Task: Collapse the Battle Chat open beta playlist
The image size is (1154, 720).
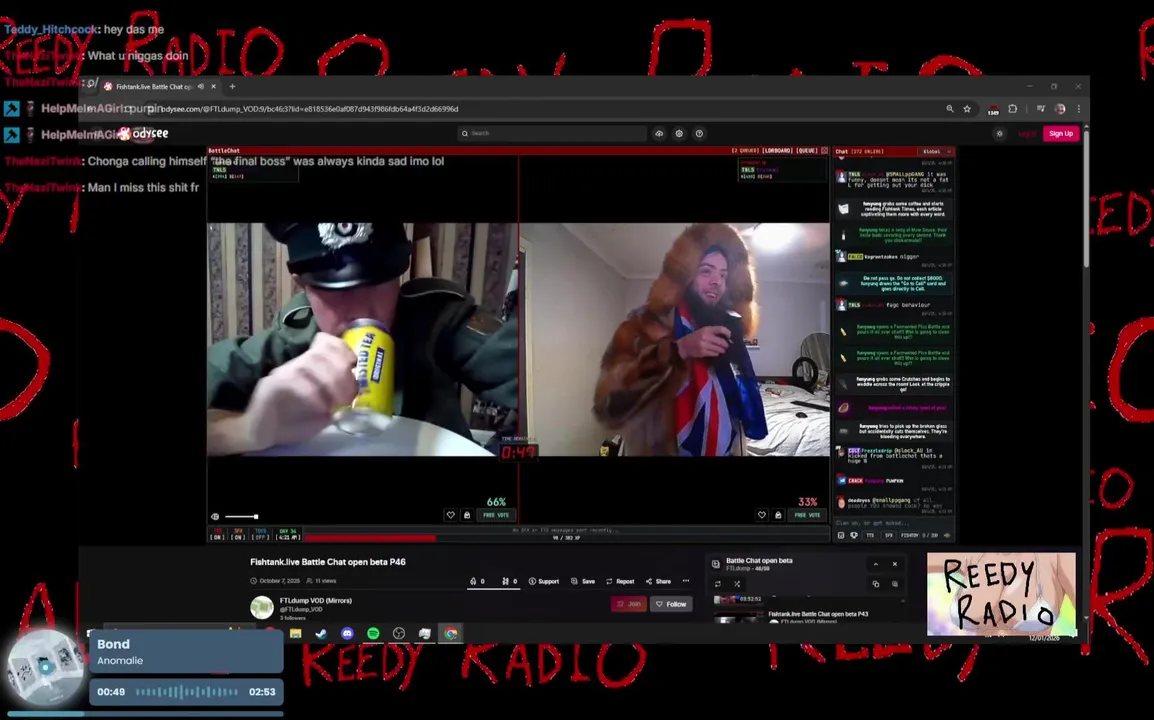Action: 876,565
